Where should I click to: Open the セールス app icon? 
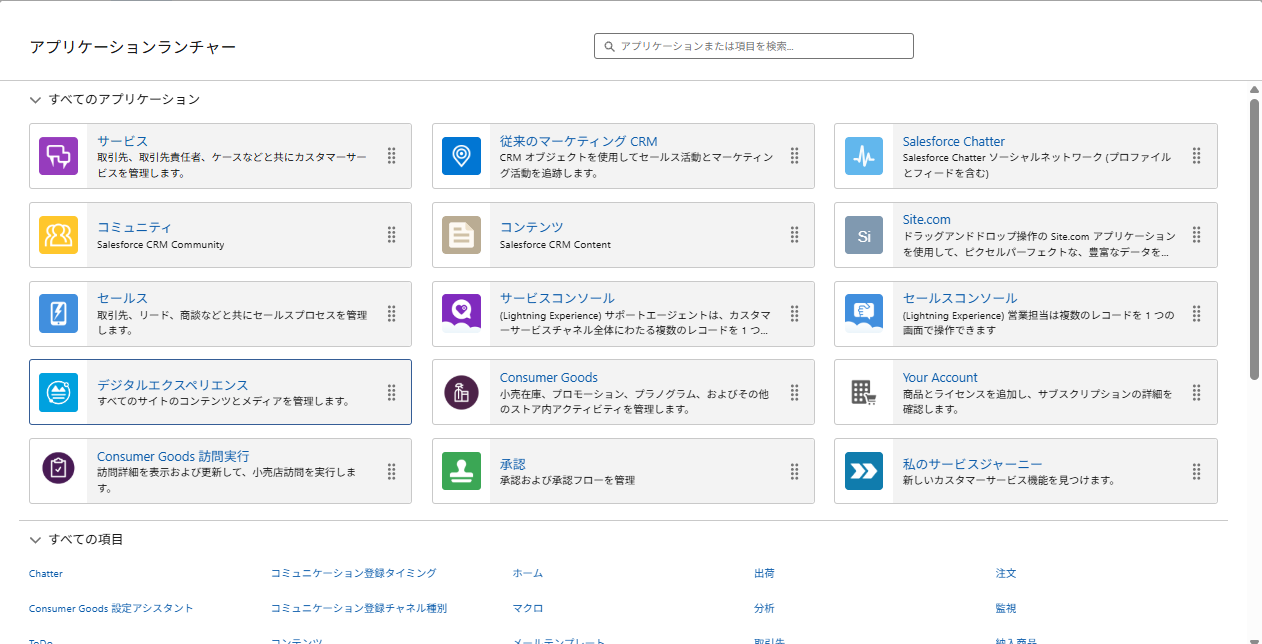[x=58, y=313]
